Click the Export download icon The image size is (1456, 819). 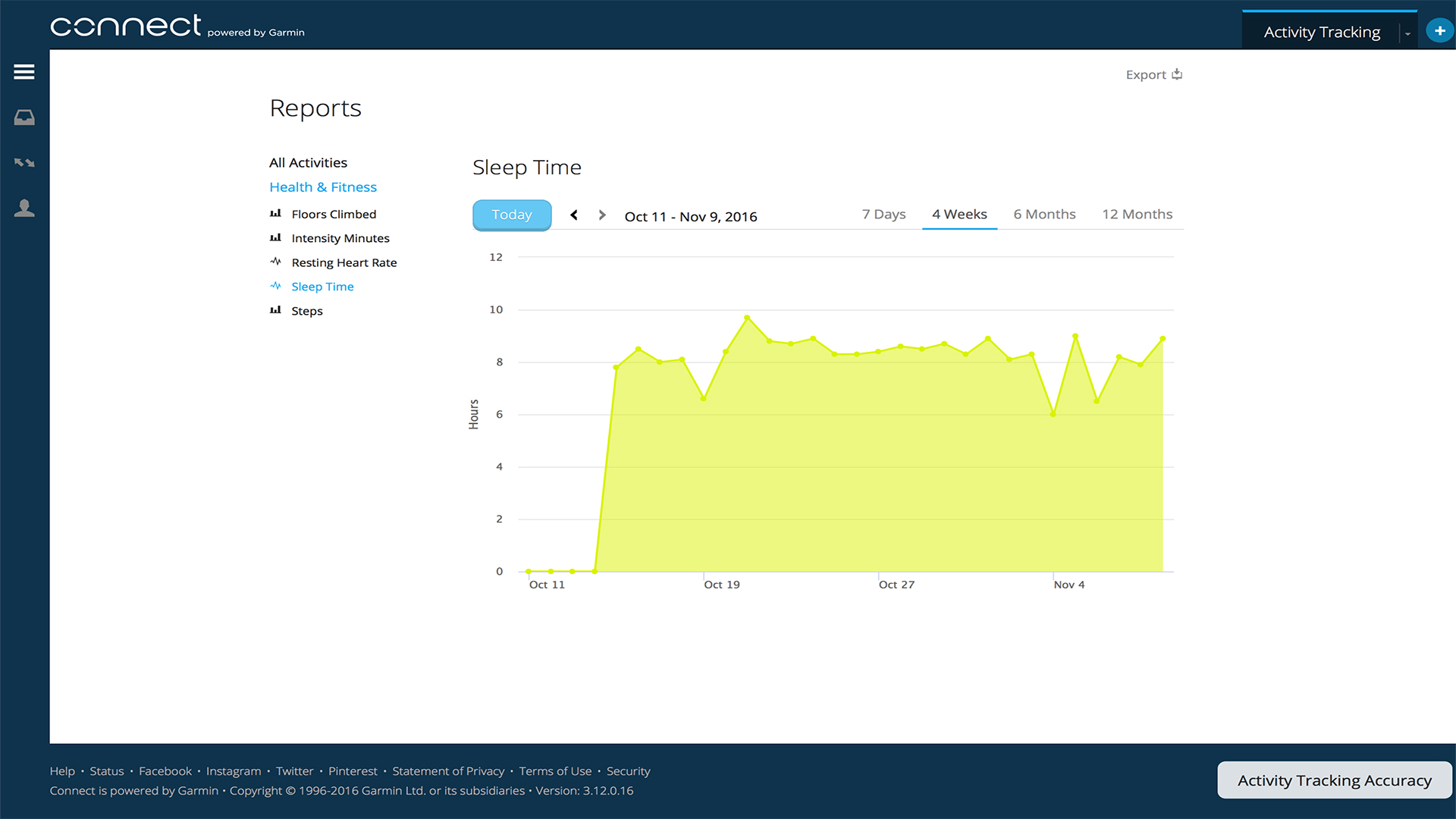(x=1177, y=74)
